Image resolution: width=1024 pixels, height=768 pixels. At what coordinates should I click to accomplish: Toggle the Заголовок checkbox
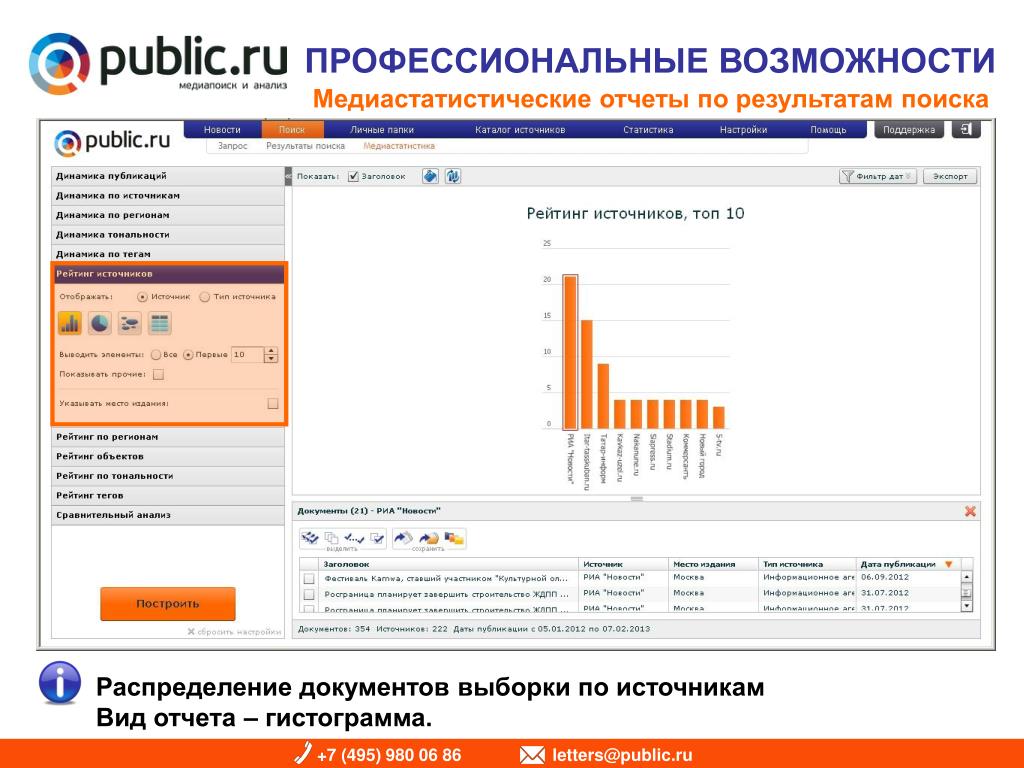coord(353,176)
